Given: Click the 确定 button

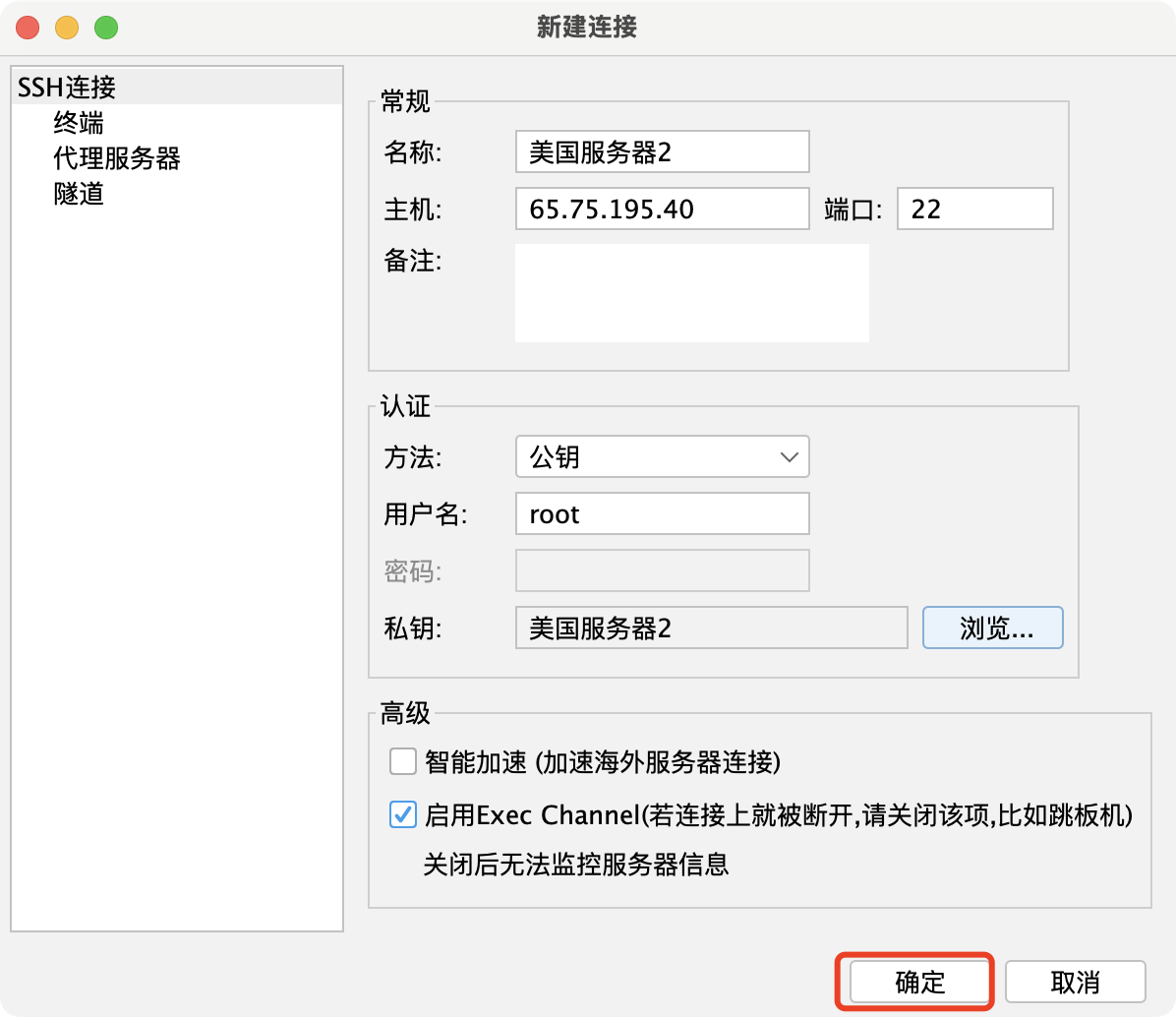Looking at the screenshot, I should (x=918, y=982).
